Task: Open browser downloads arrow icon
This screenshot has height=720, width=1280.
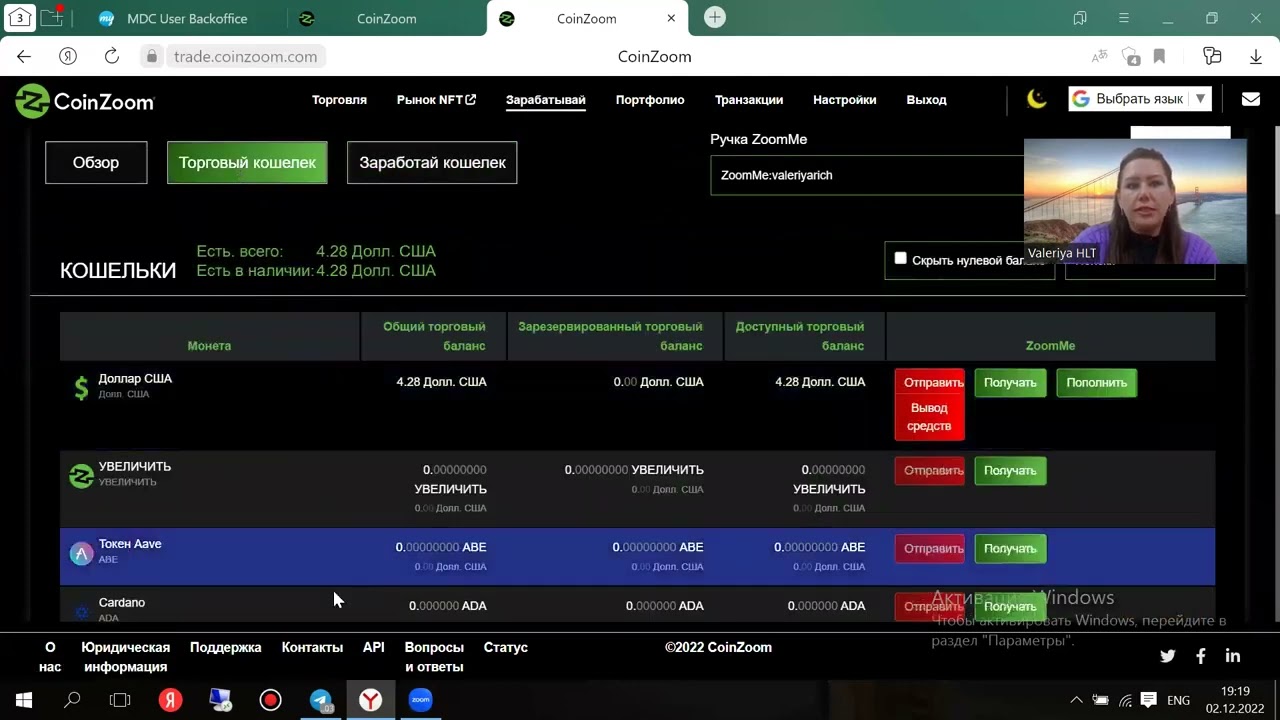Action: [1256, 57]
